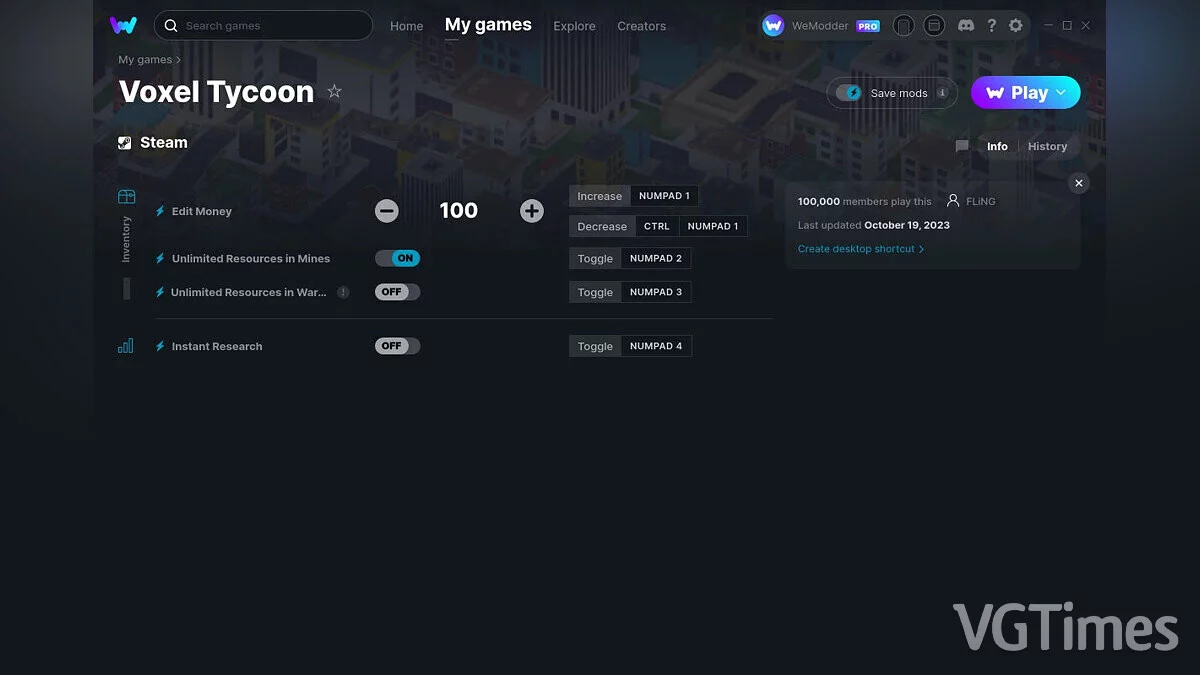The width and height of the screenshot is (1200, 675).
Task: Switch to Explore tab
Action: (574, 26)
